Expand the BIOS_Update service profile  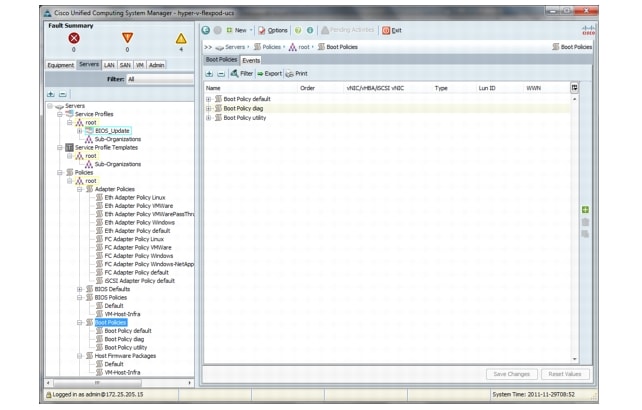tap(79, 131)
